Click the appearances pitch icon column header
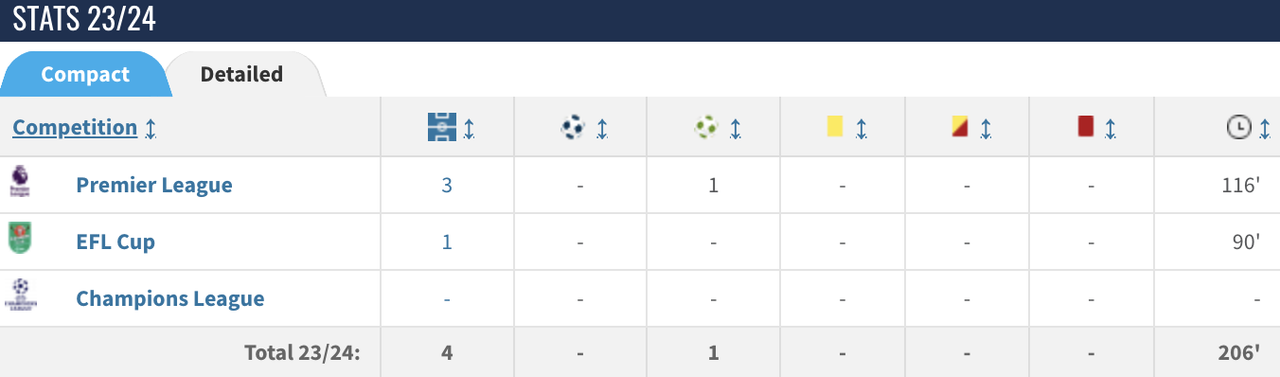The width and height of the screenshot is (1280, 377). pyautogui.click(x=442, y=127)
